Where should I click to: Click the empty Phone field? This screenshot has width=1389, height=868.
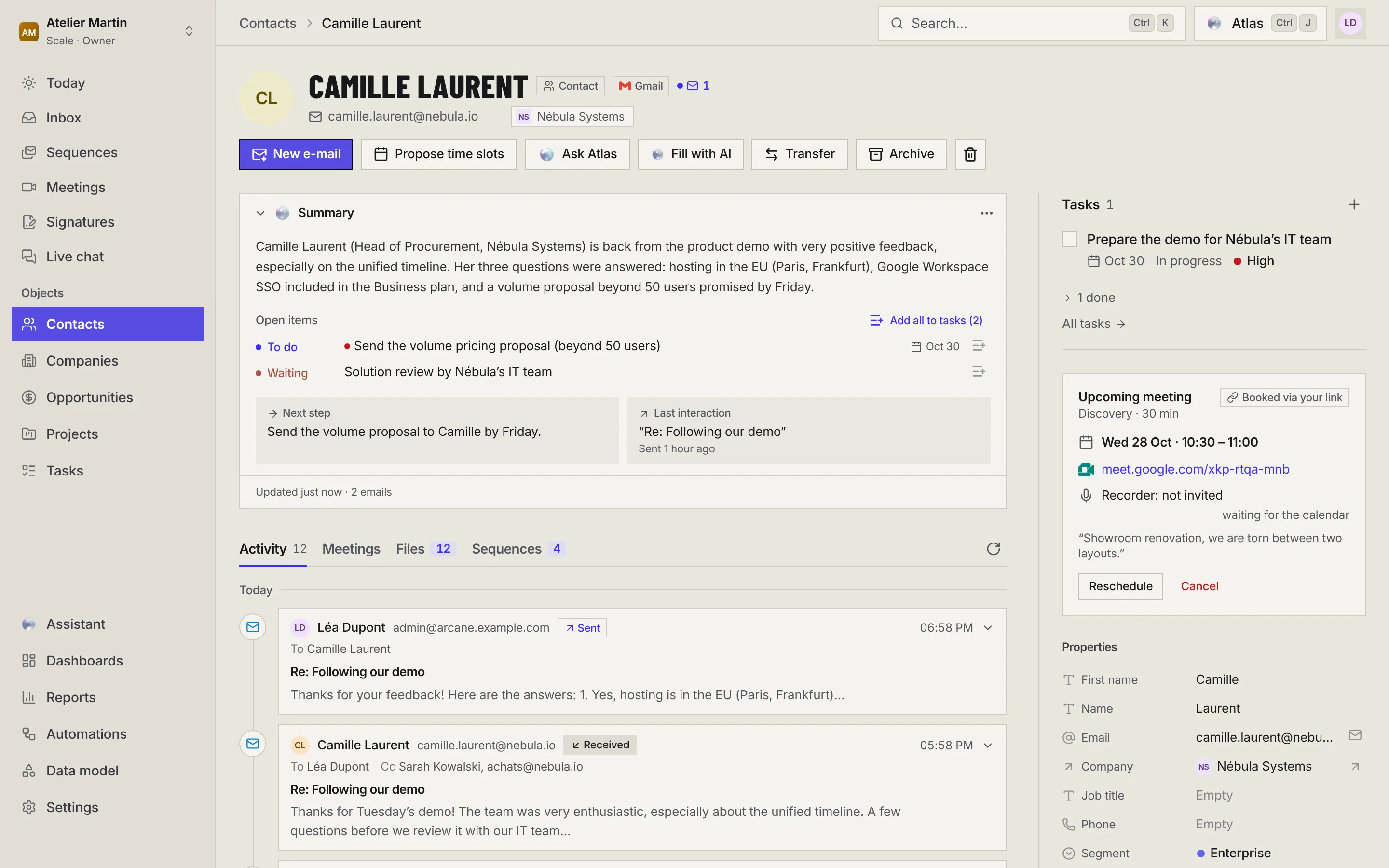[1214, 824]
